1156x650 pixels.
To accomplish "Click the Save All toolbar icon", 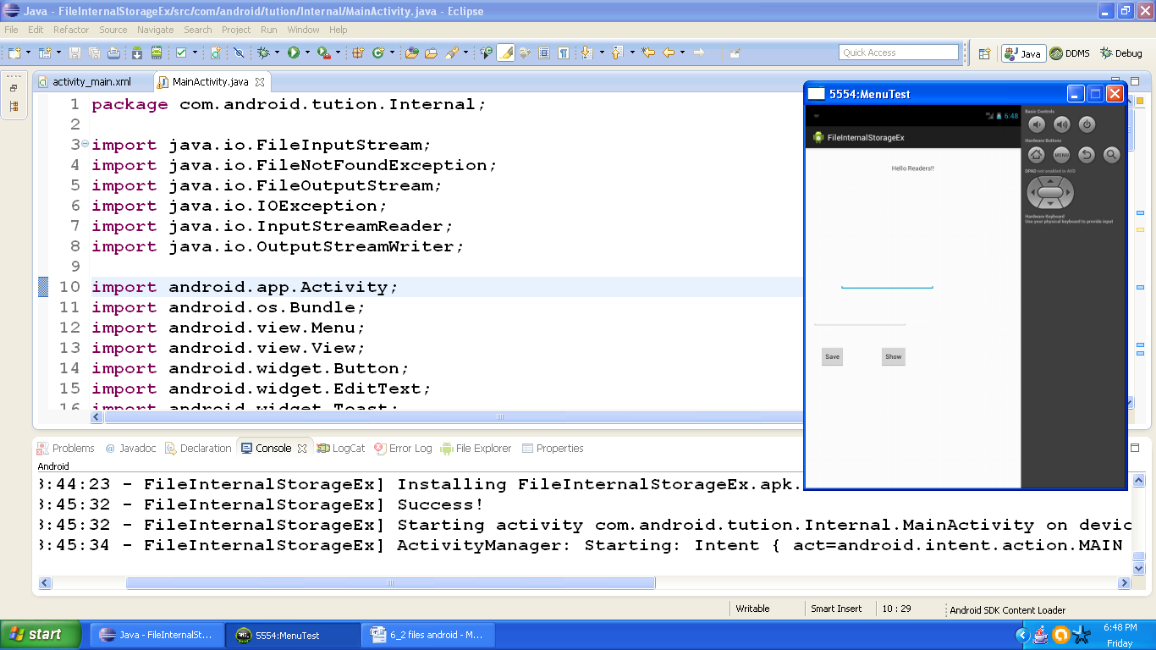I will click(94, 51).
